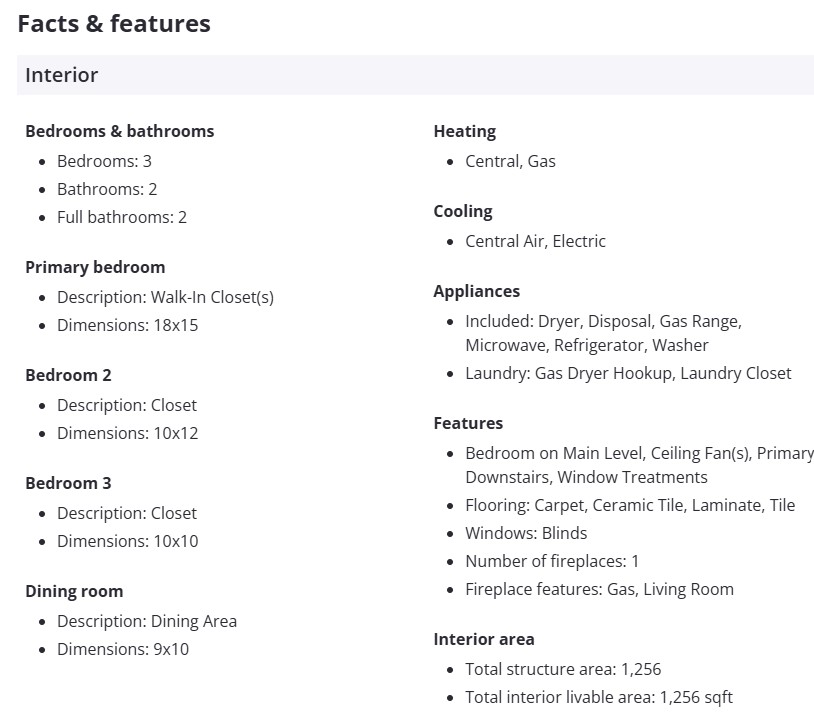
Task: Click the Bedrooms & bathrooms subheading
Action: coord(119,131)
